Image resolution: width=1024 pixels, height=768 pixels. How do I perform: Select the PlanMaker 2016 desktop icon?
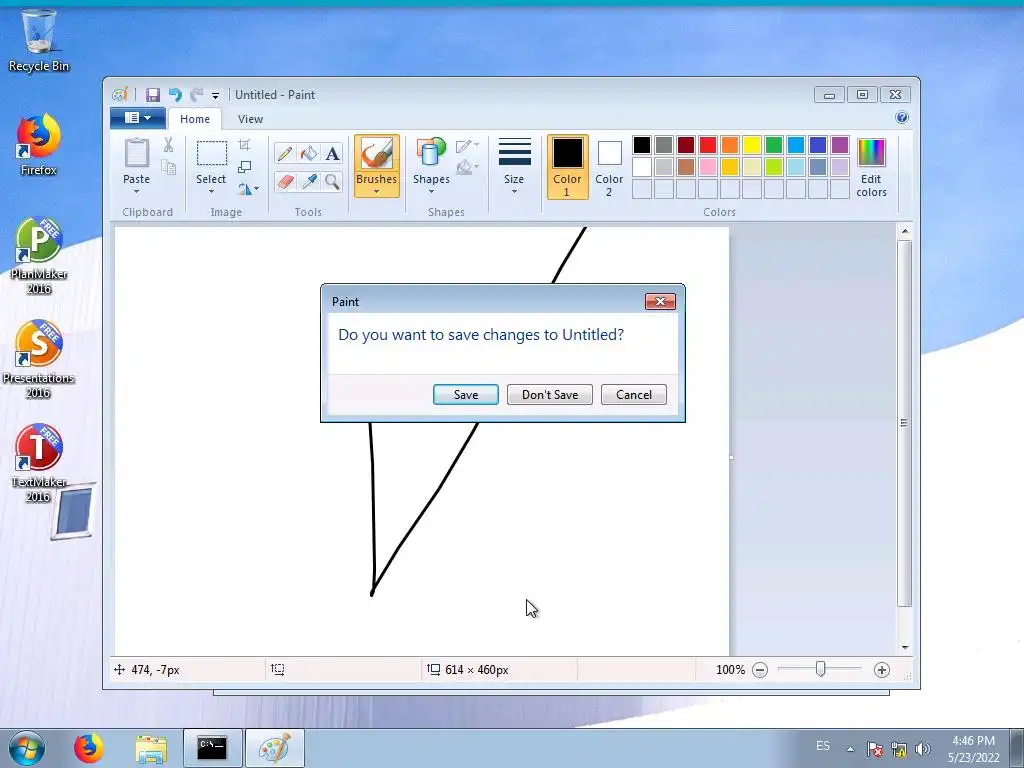39,256
